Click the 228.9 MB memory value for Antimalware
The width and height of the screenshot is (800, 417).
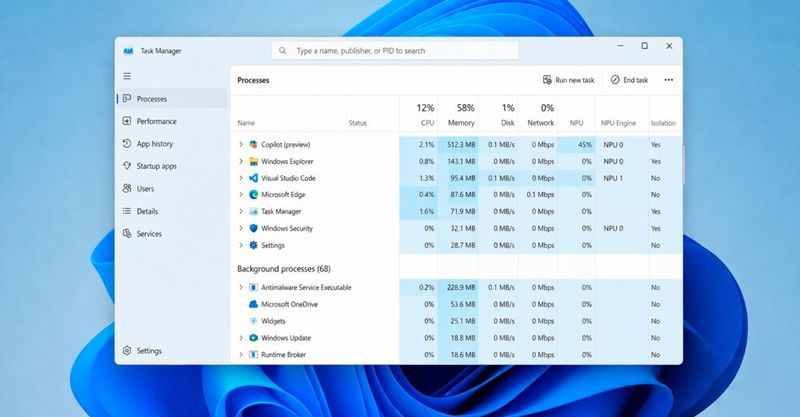(x=461, y=287)
